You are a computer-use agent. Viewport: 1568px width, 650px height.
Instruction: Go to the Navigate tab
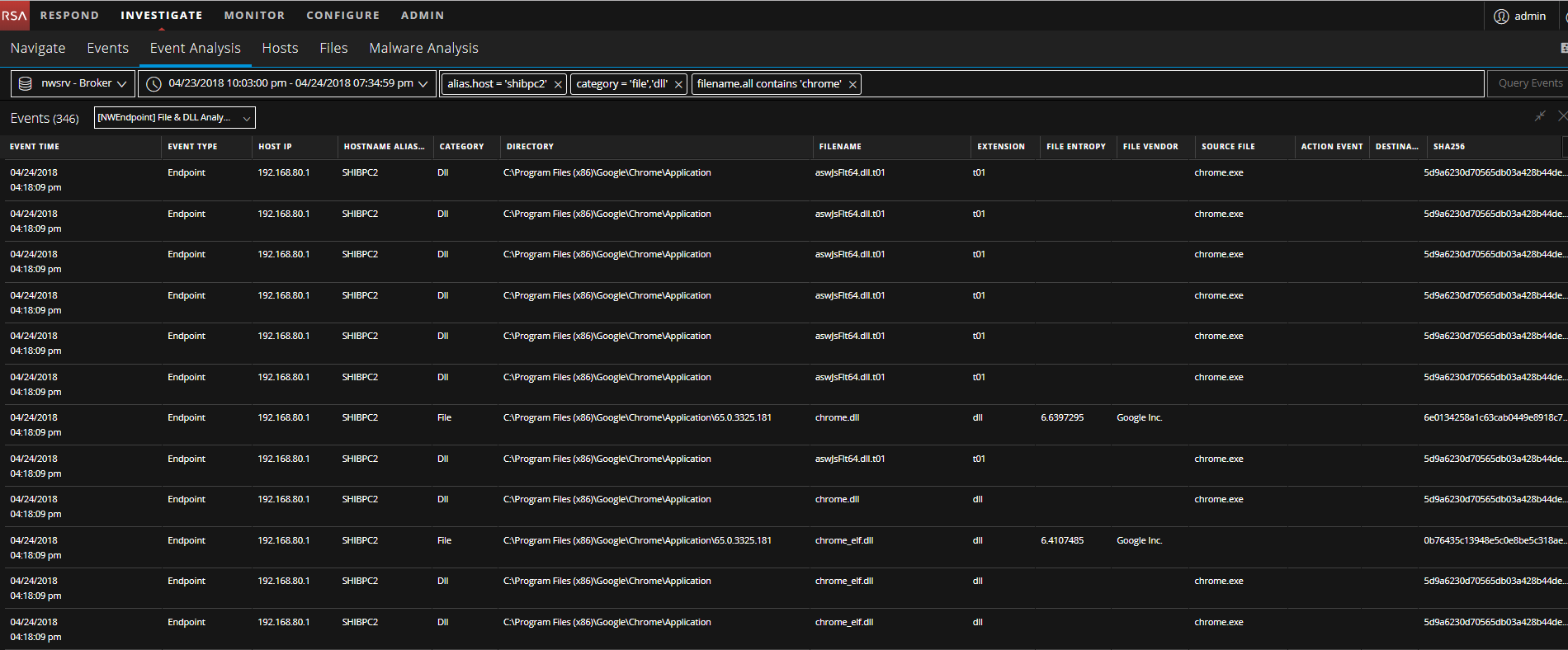(x=38, y=48)
